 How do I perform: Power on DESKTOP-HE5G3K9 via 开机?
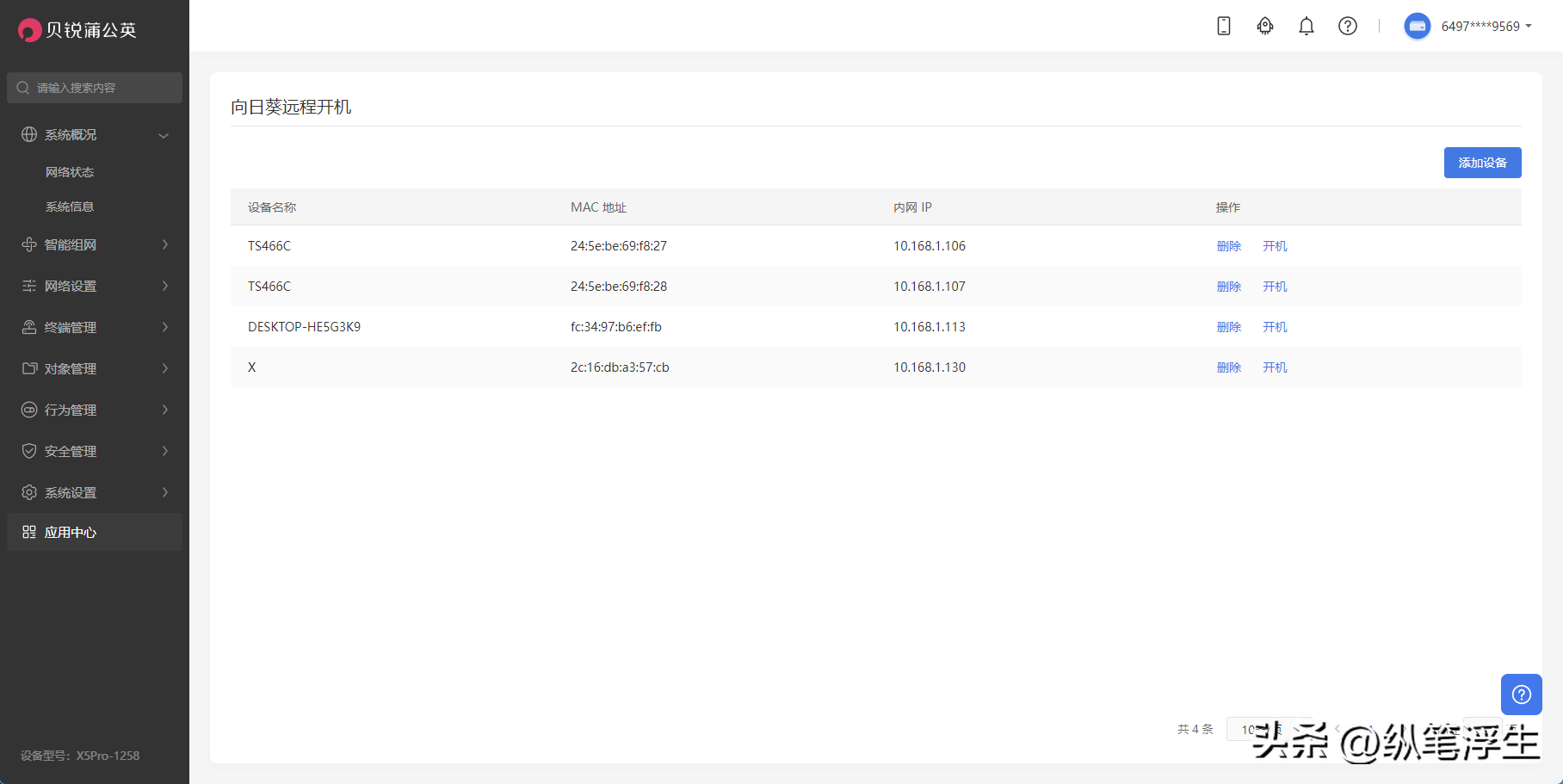point(1275,327)
